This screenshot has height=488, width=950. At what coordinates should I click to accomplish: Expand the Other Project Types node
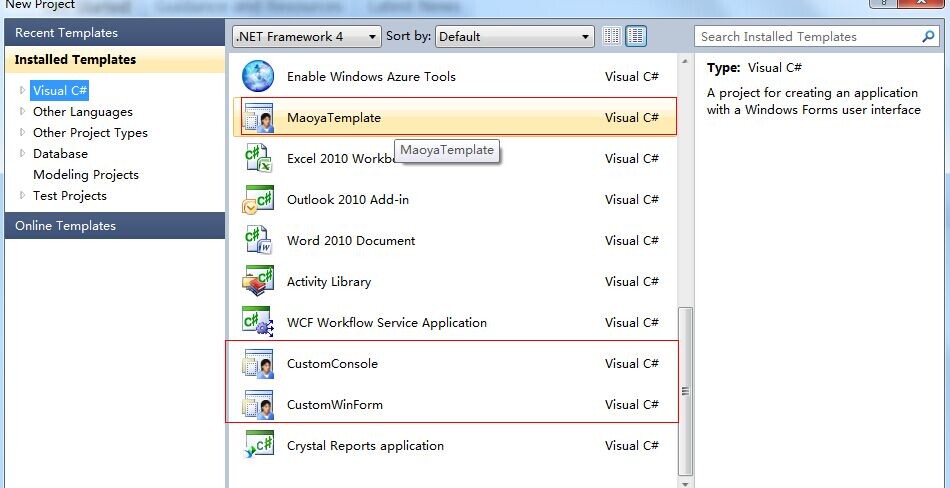(22, 132)
